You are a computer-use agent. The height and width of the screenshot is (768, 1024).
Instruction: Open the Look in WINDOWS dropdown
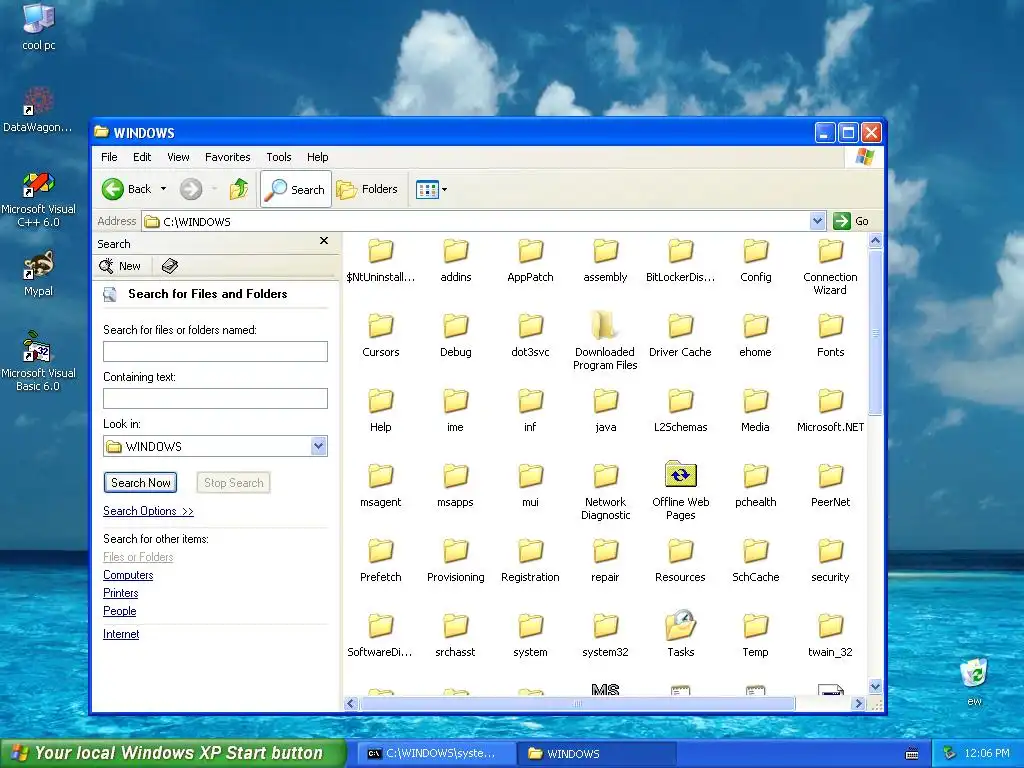click(318, 447)
